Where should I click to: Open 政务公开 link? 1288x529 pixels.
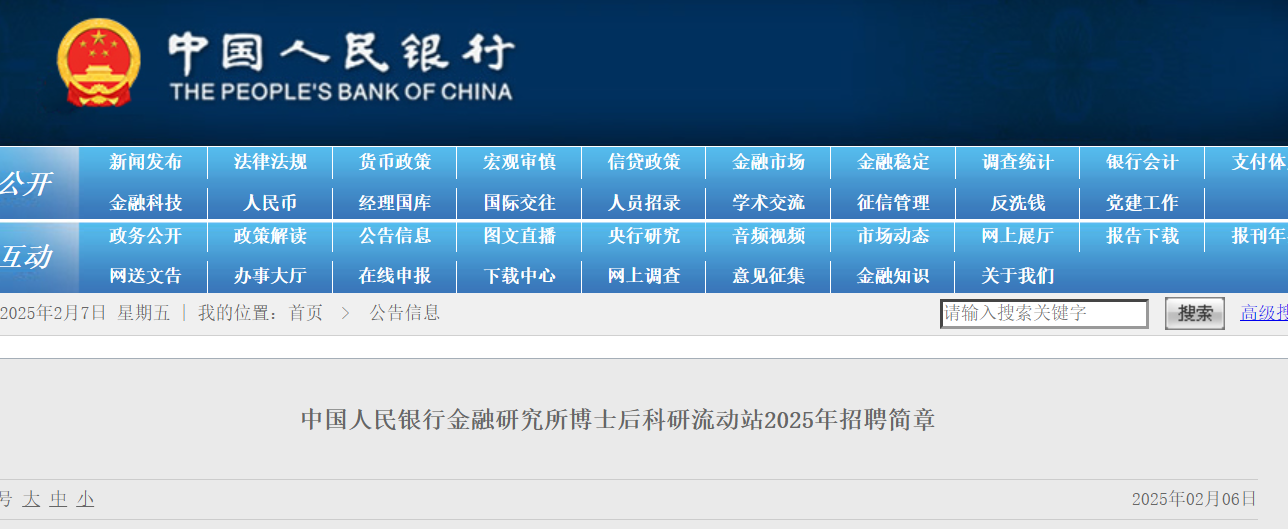coord(146,236)
